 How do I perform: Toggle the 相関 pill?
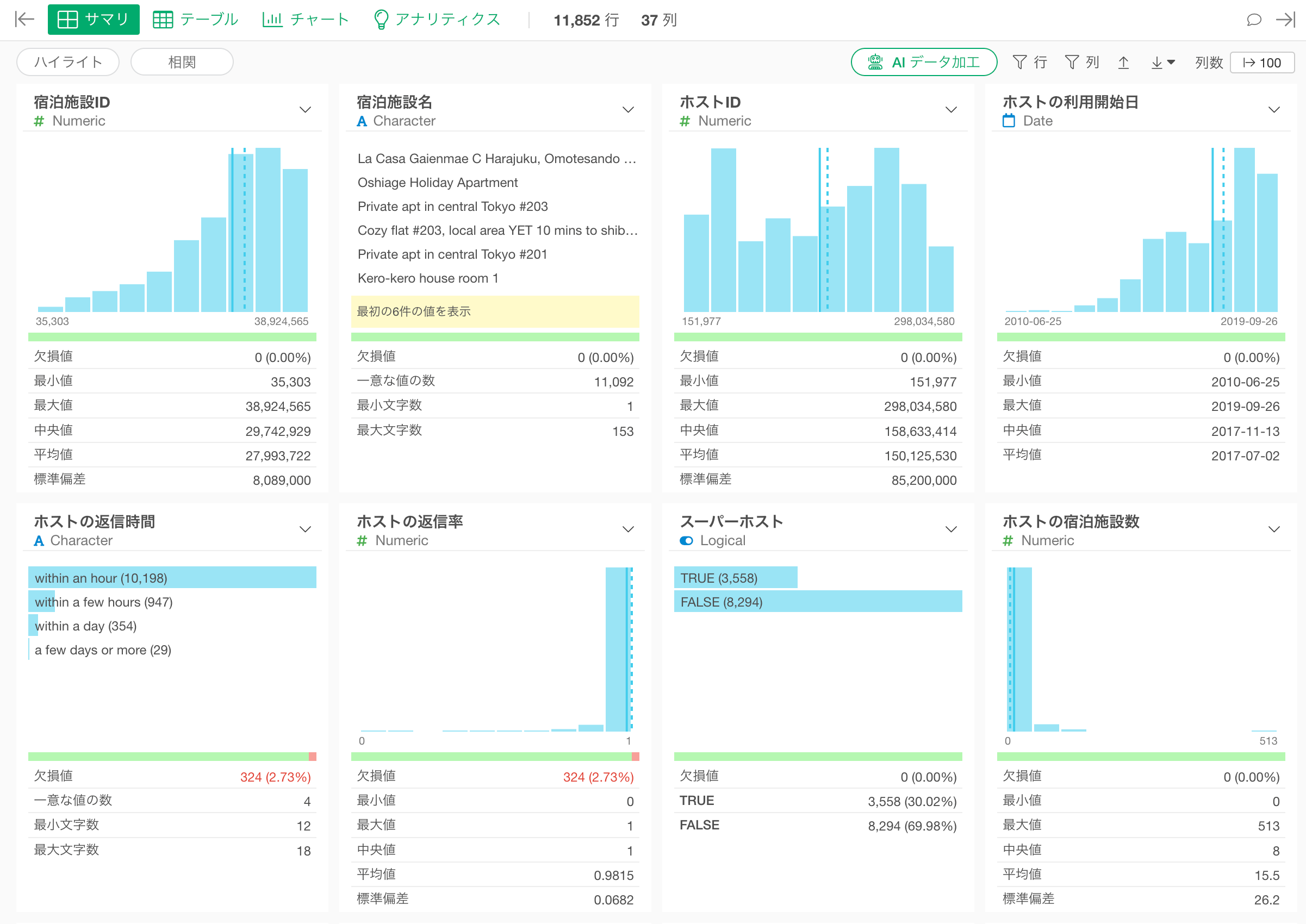(x=182, y=62)
